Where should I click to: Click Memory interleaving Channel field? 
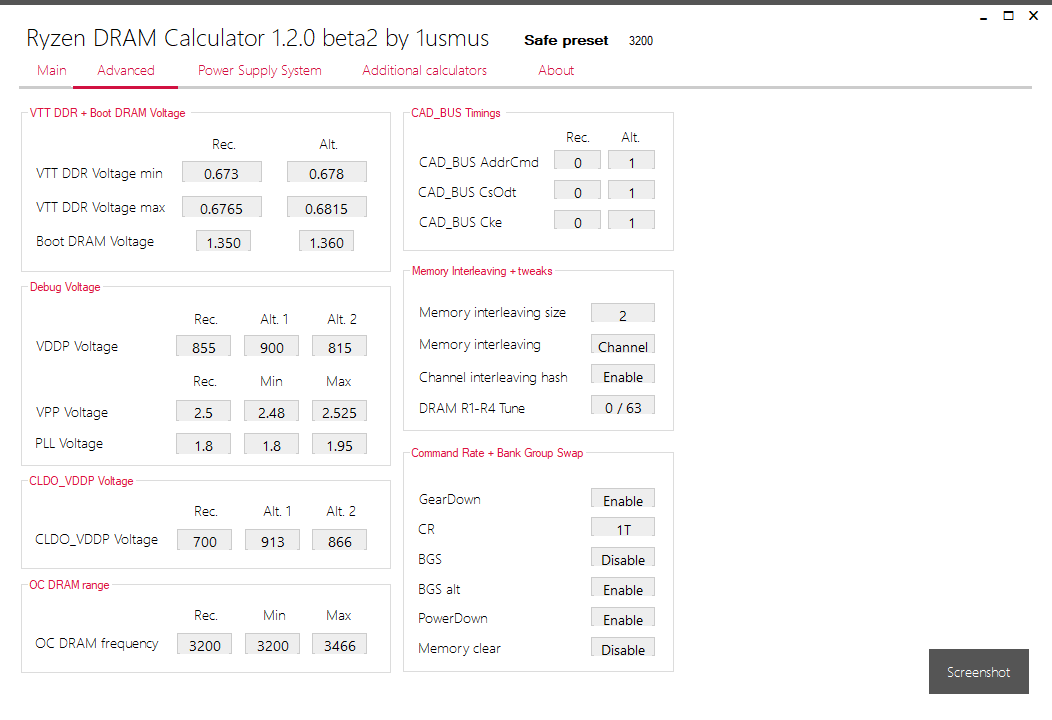[623, 346]
